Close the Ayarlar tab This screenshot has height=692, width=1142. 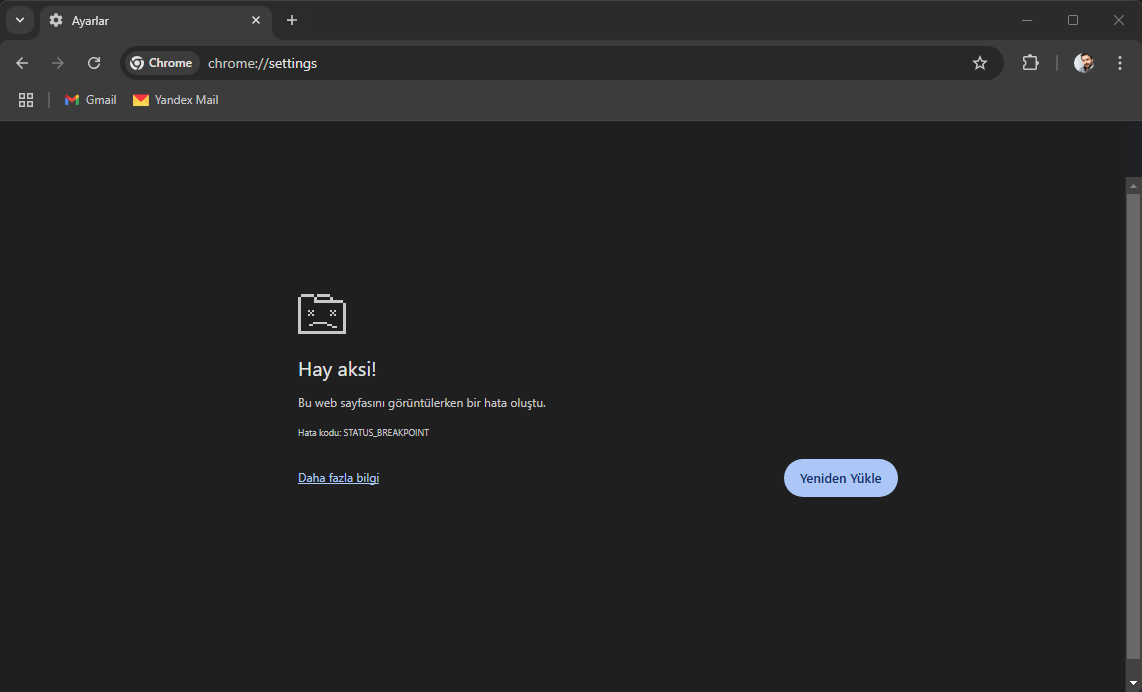pos(256,20)
